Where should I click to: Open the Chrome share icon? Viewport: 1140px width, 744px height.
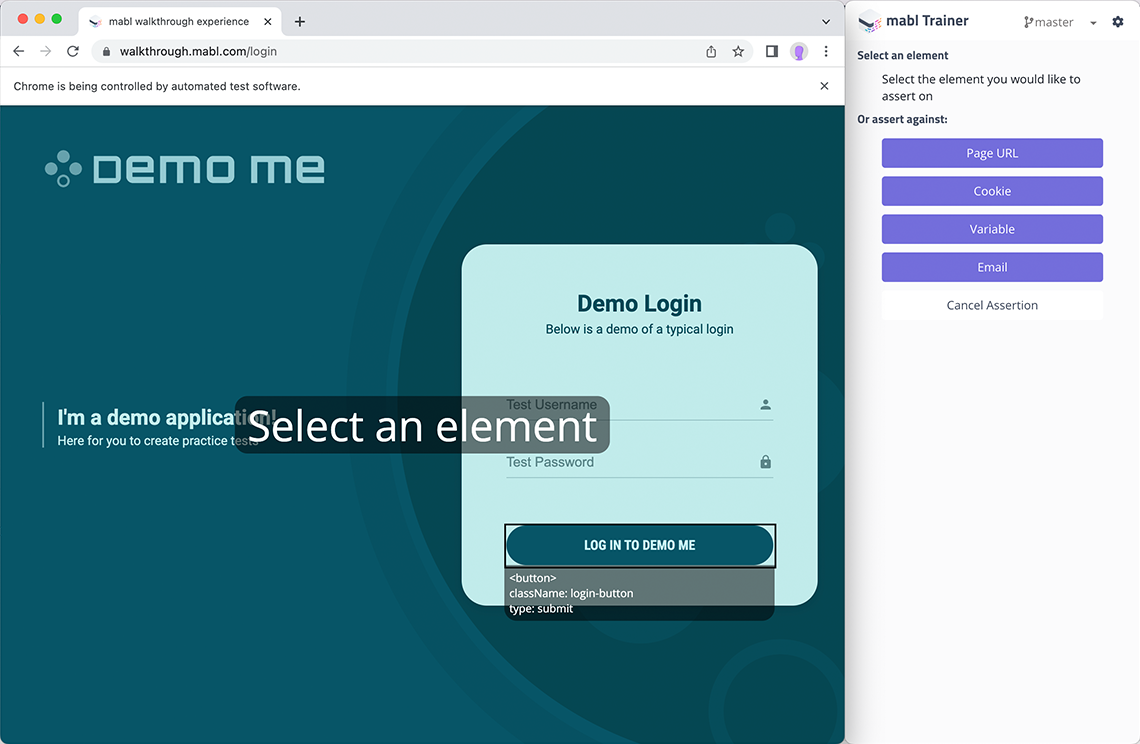[x=711, y=51]
